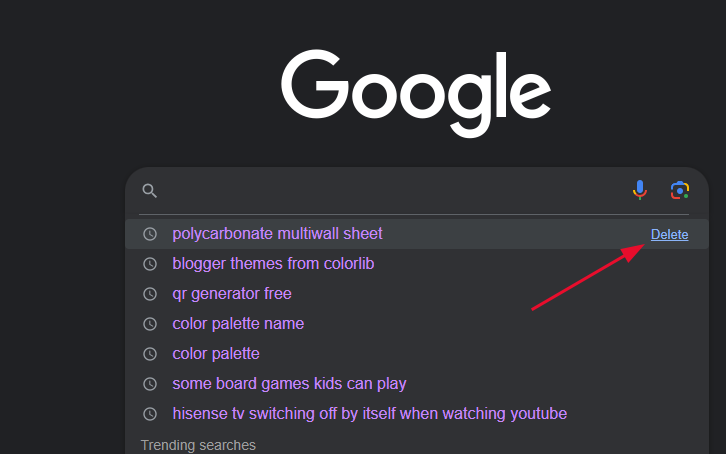This screenshot has width=726, height=454.
Task: Click the clock icon on the 'color palette' suggestion row, not 'color palette name'
Action: [x=150, y=354]
